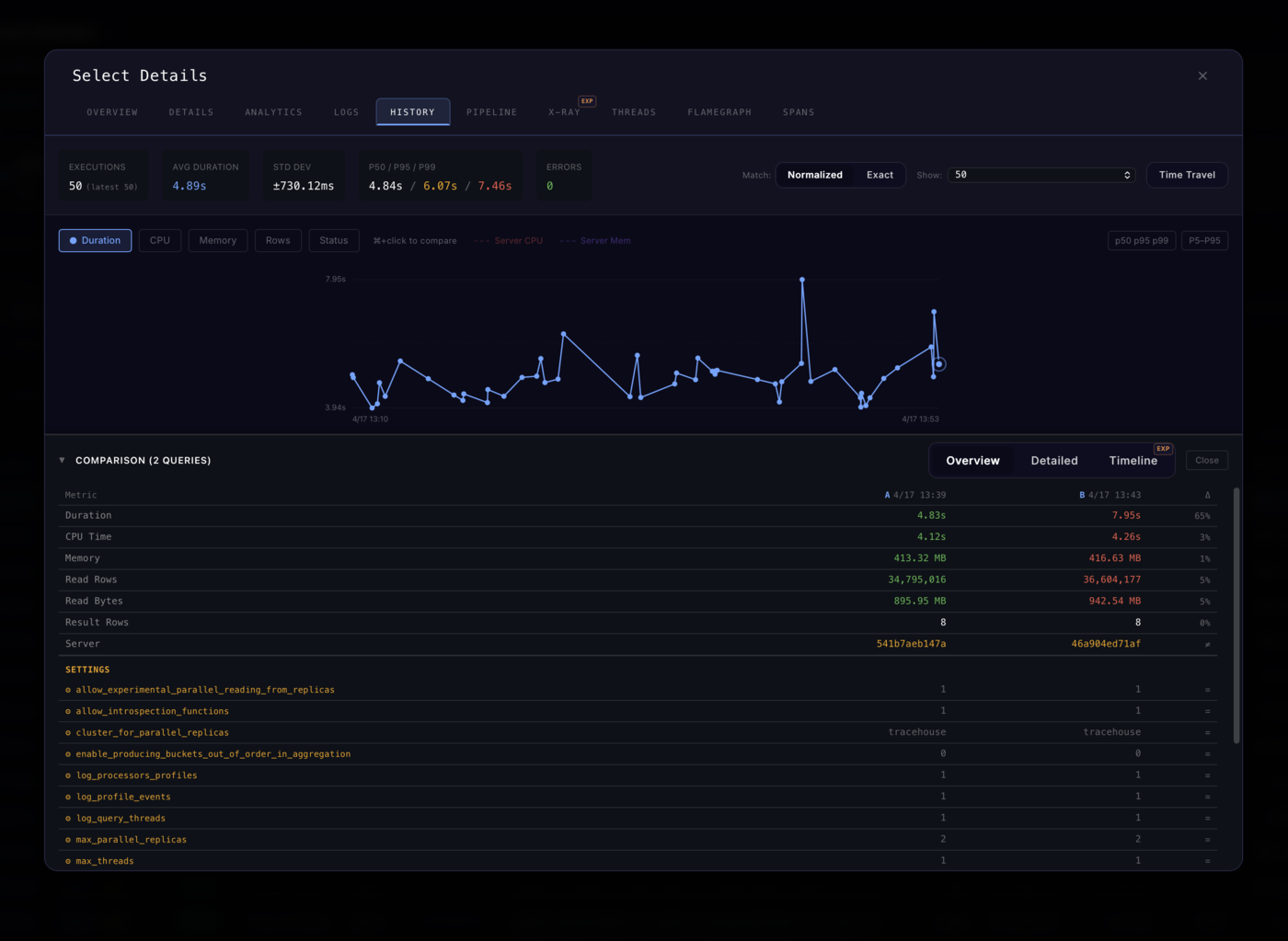Click the comparison table scrollbar
This screenshot has height=941, width=1288.
[1236, 615]
